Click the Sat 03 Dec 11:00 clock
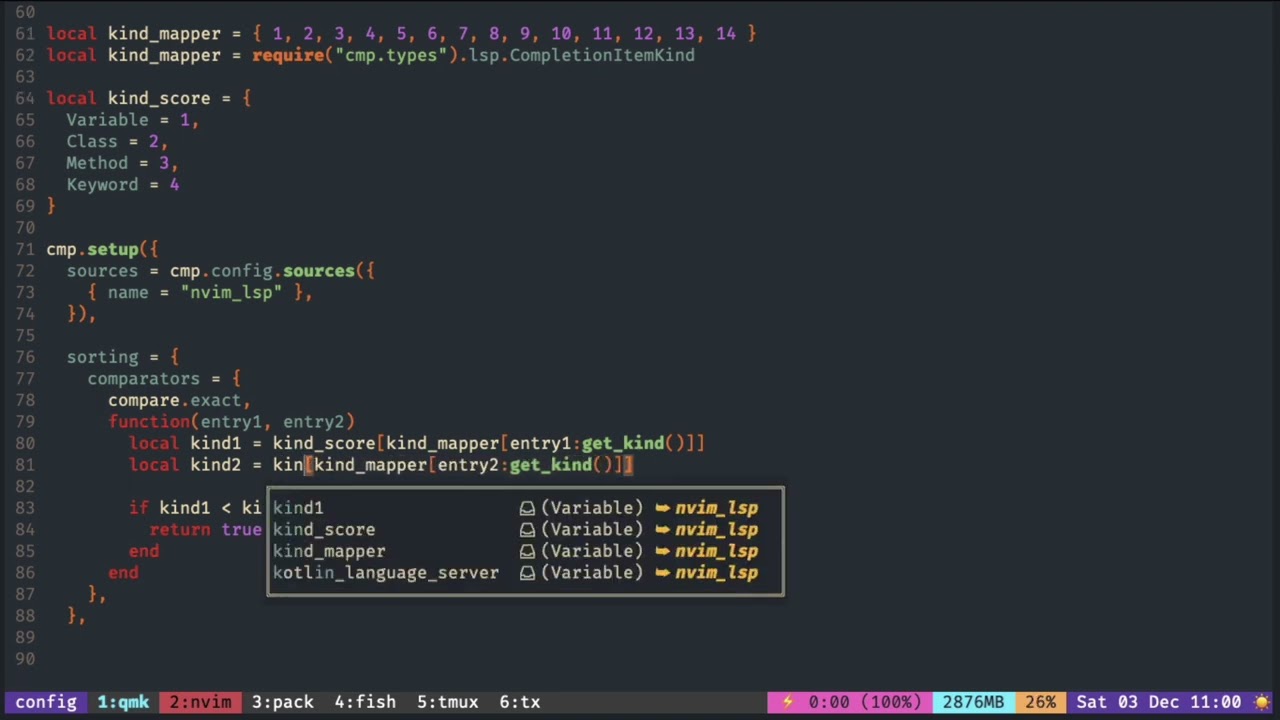The height and width of the screenshot is (720, 1280). [1159, 702]
